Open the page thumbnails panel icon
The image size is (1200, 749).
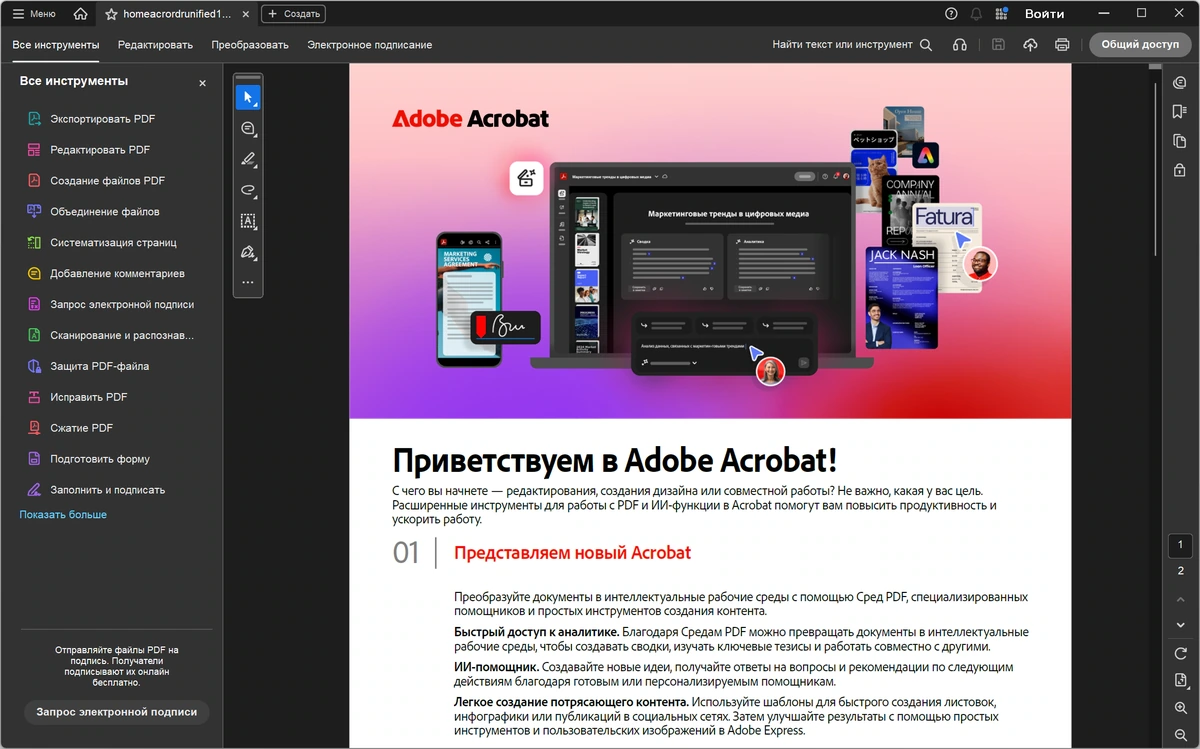pos(1180,141)
